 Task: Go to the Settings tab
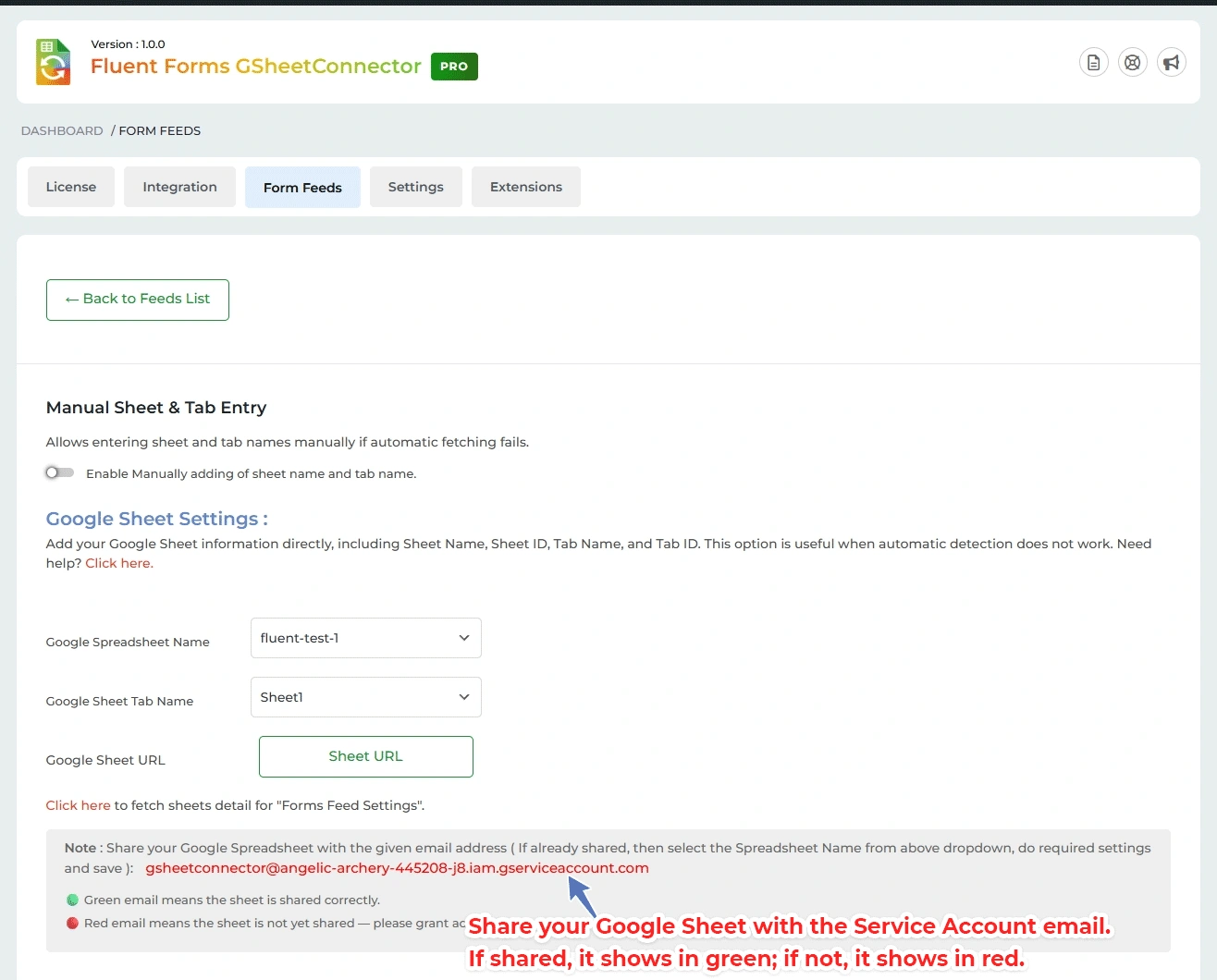(x=415, y=187)
